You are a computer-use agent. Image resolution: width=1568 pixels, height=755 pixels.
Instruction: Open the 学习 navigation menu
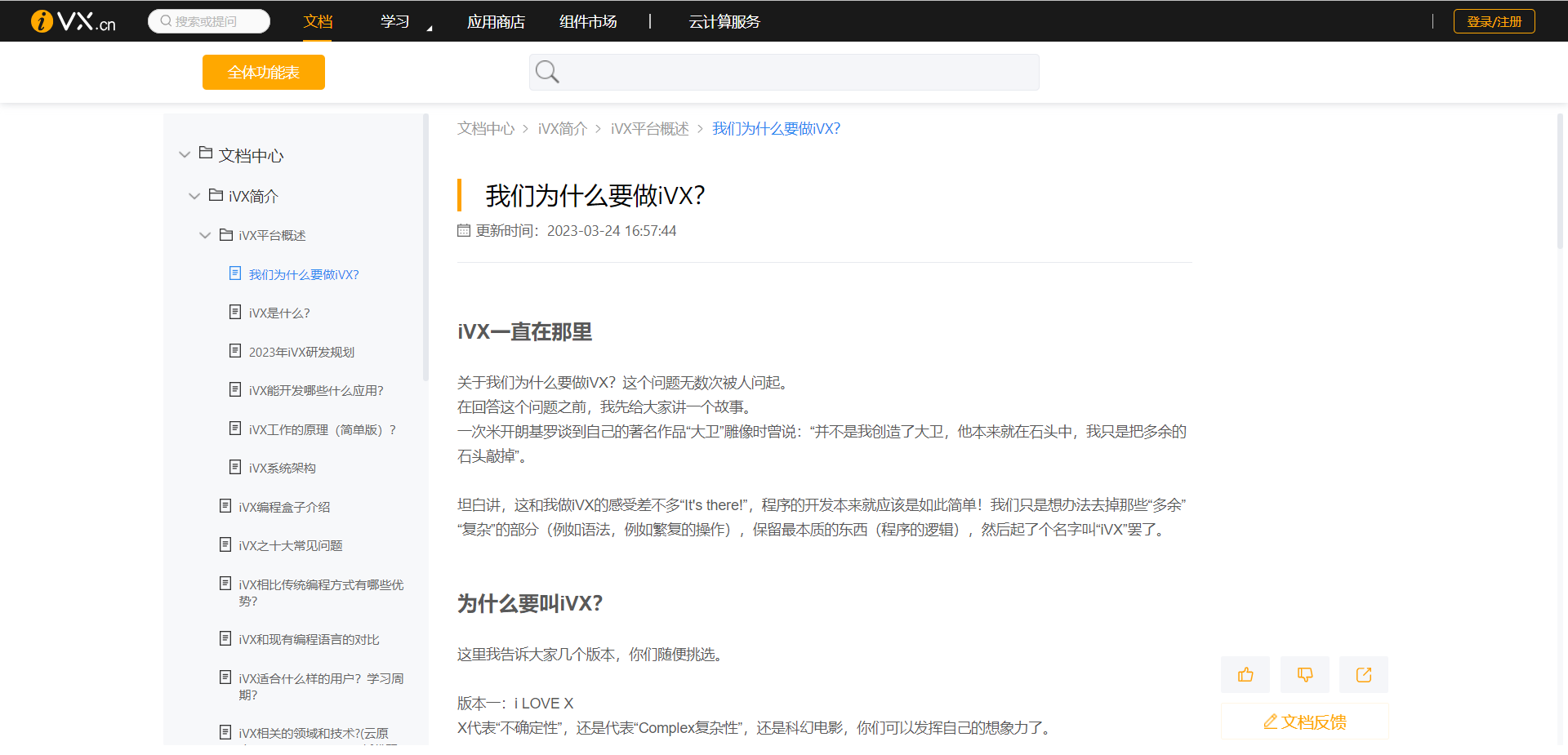coord(395,21)
